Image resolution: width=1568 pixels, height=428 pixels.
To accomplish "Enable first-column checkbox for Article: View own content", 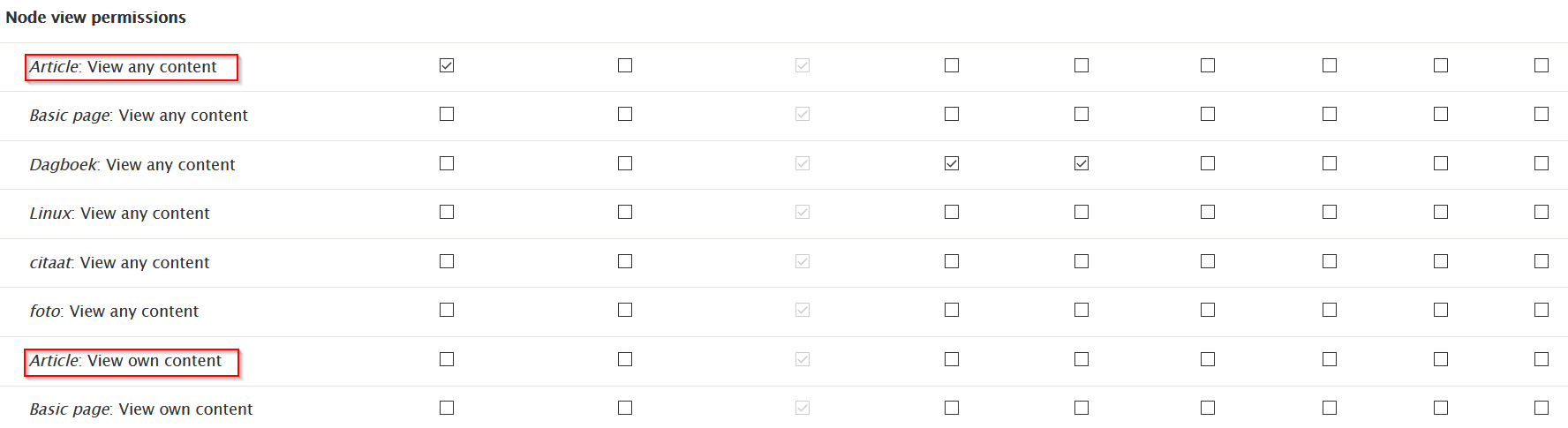I will pos(447,359).
